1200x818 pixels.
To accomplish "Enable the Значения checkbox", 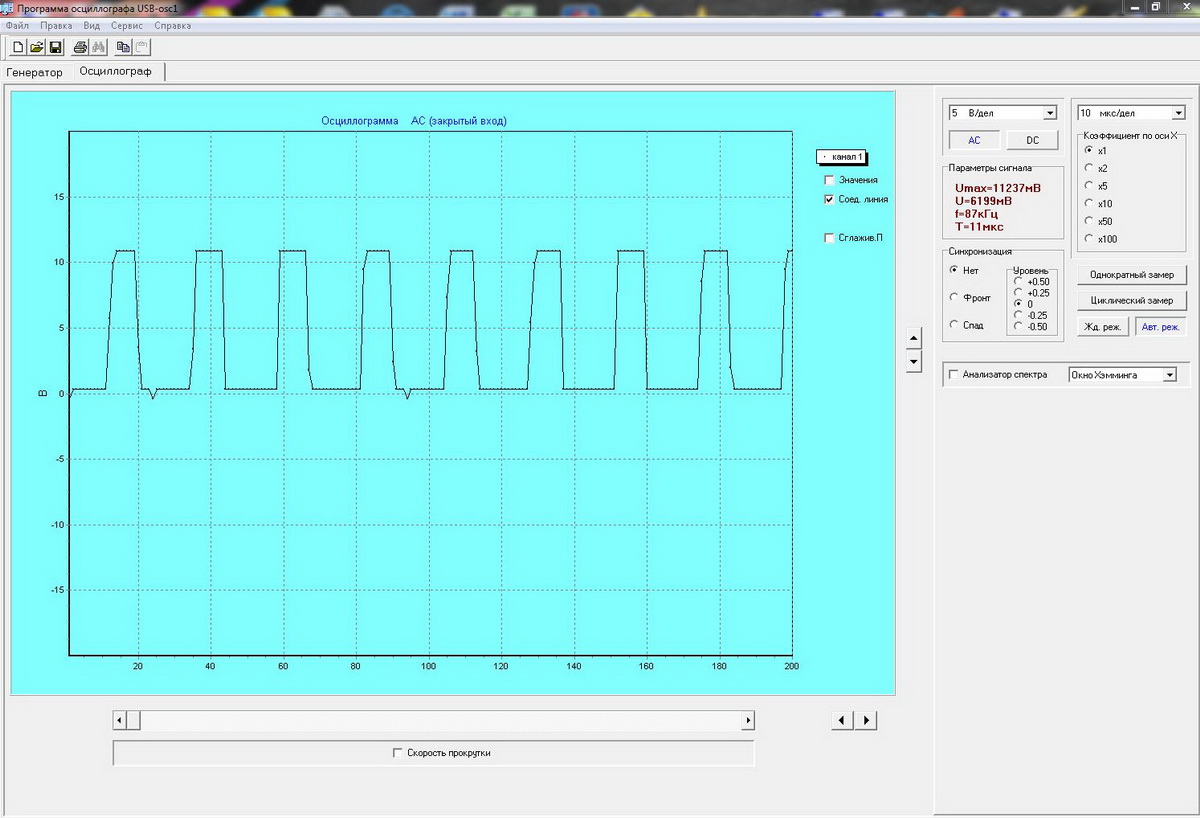I will (828, 180).
